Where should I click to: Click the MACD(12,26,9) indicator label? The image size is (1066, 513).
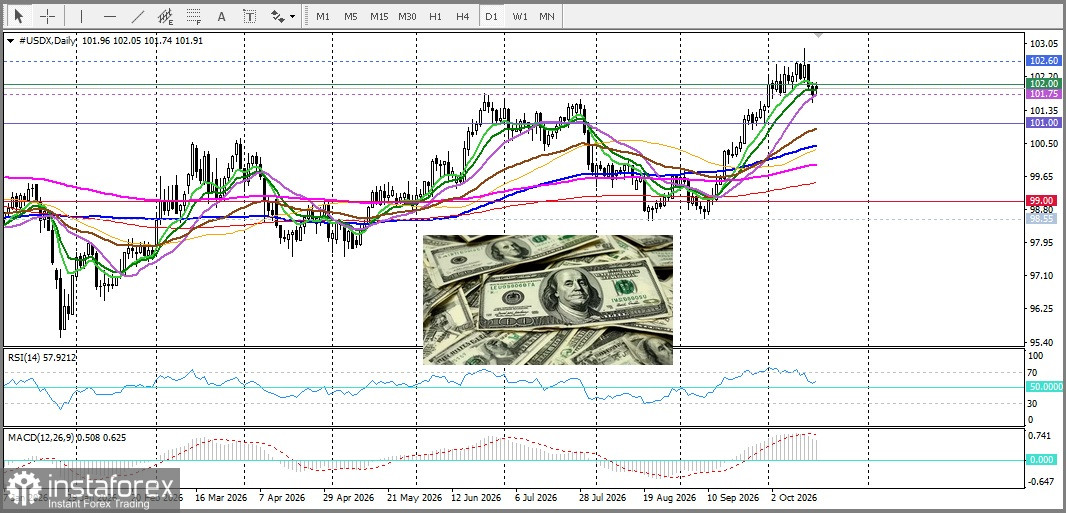click(x=67, y=438)
